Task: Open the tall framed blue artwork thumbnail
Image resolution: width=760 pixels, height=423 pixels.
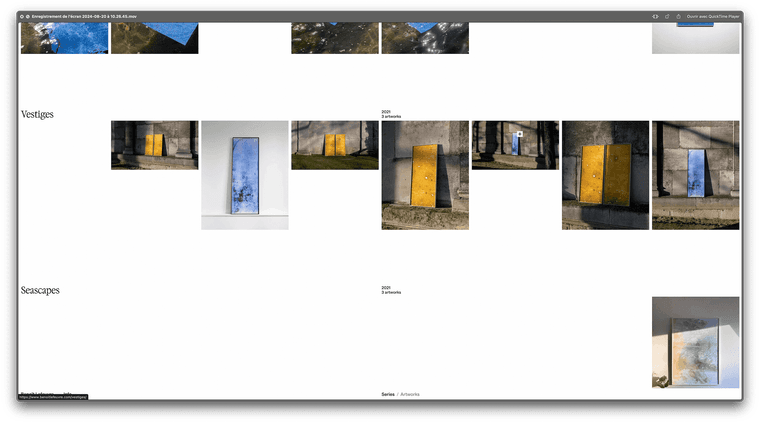Action: 244,175
